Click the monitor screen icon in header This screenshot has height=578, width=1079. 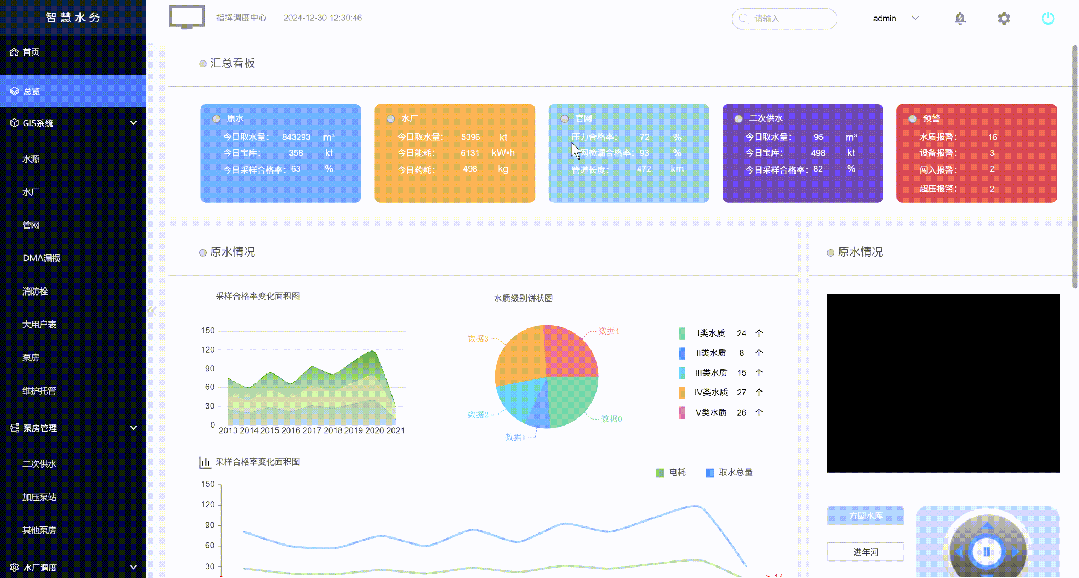point(187,17)
